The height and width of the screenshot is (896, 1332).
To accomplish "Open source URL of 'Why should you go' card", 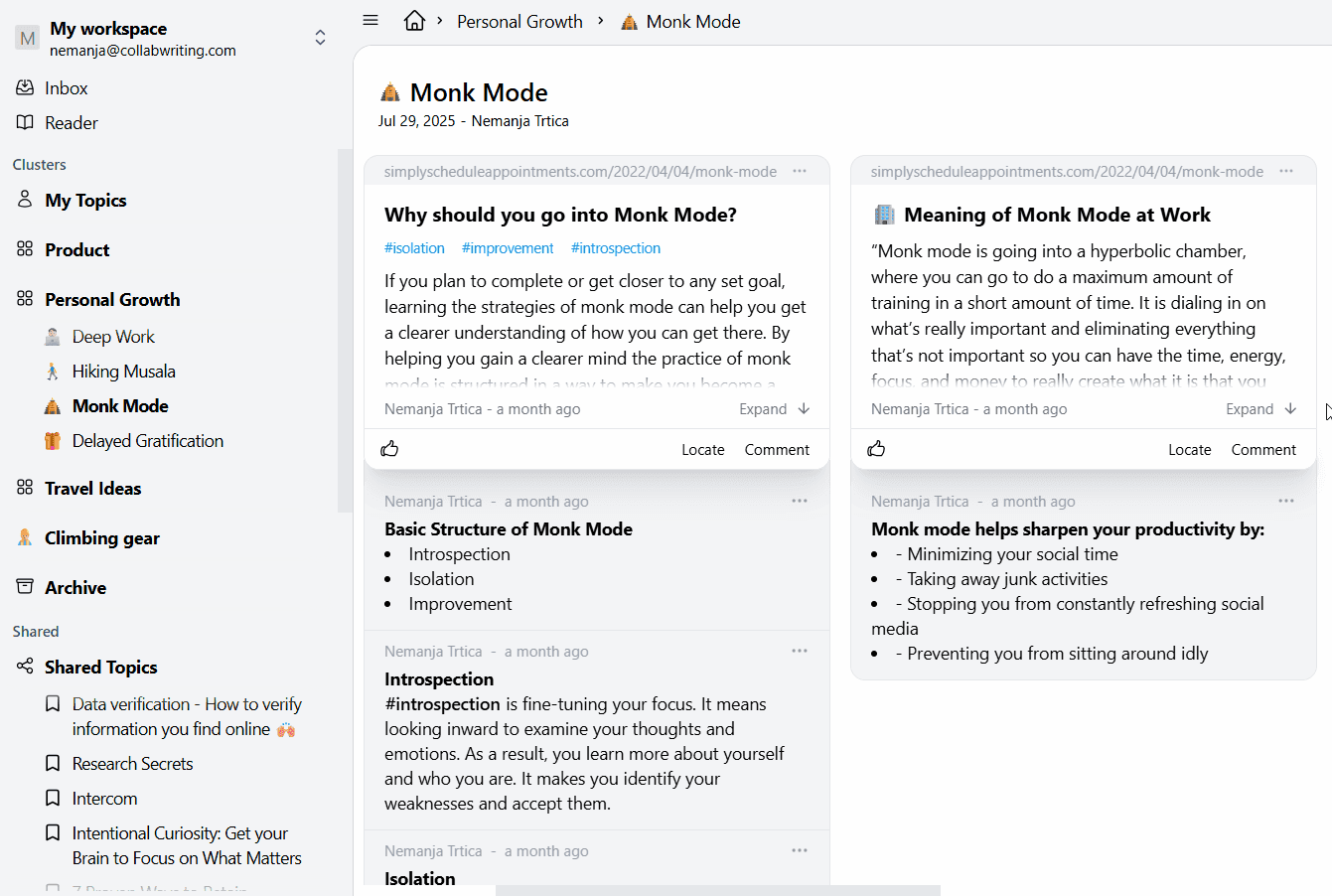I will pos(580,172).
